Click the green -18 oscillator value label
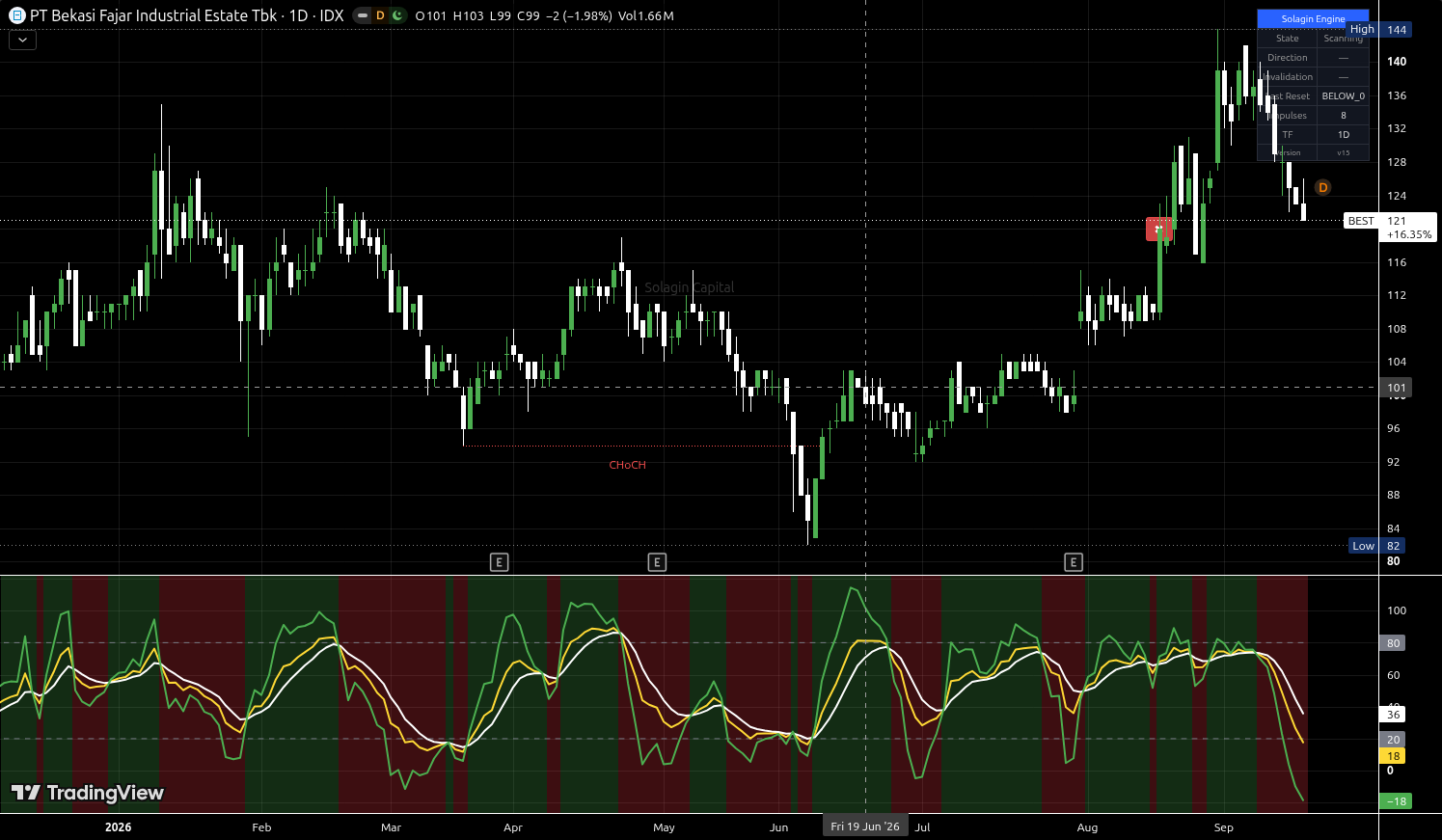The width and height of the screenshot is (1442, 840). [1396, 801]
